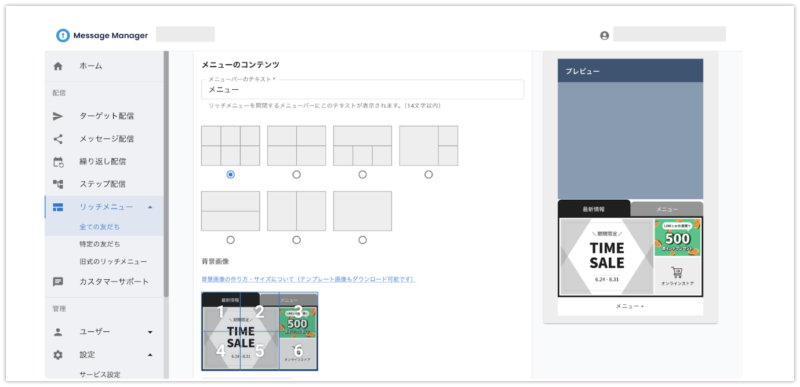Select the single-area layout radio

(362, 240)
